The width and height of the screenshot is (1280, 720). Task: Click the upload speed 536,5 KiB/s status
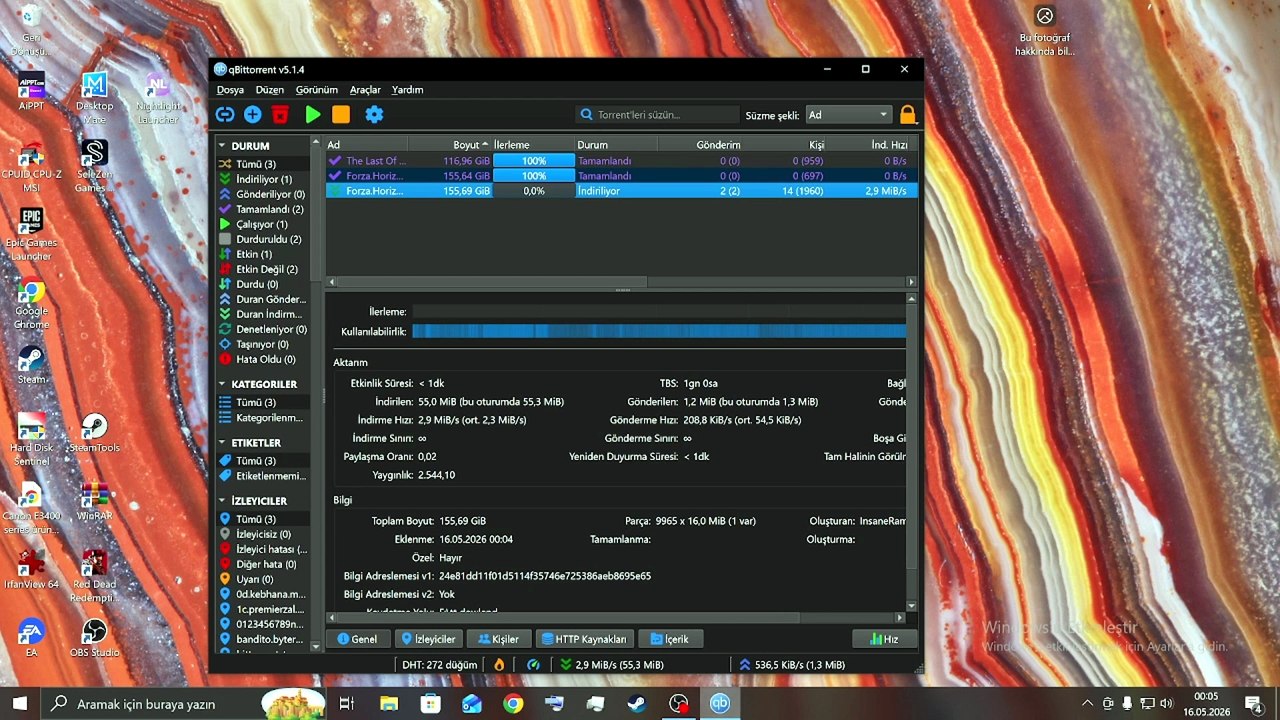pyautogui.click(x=792, y=664)
